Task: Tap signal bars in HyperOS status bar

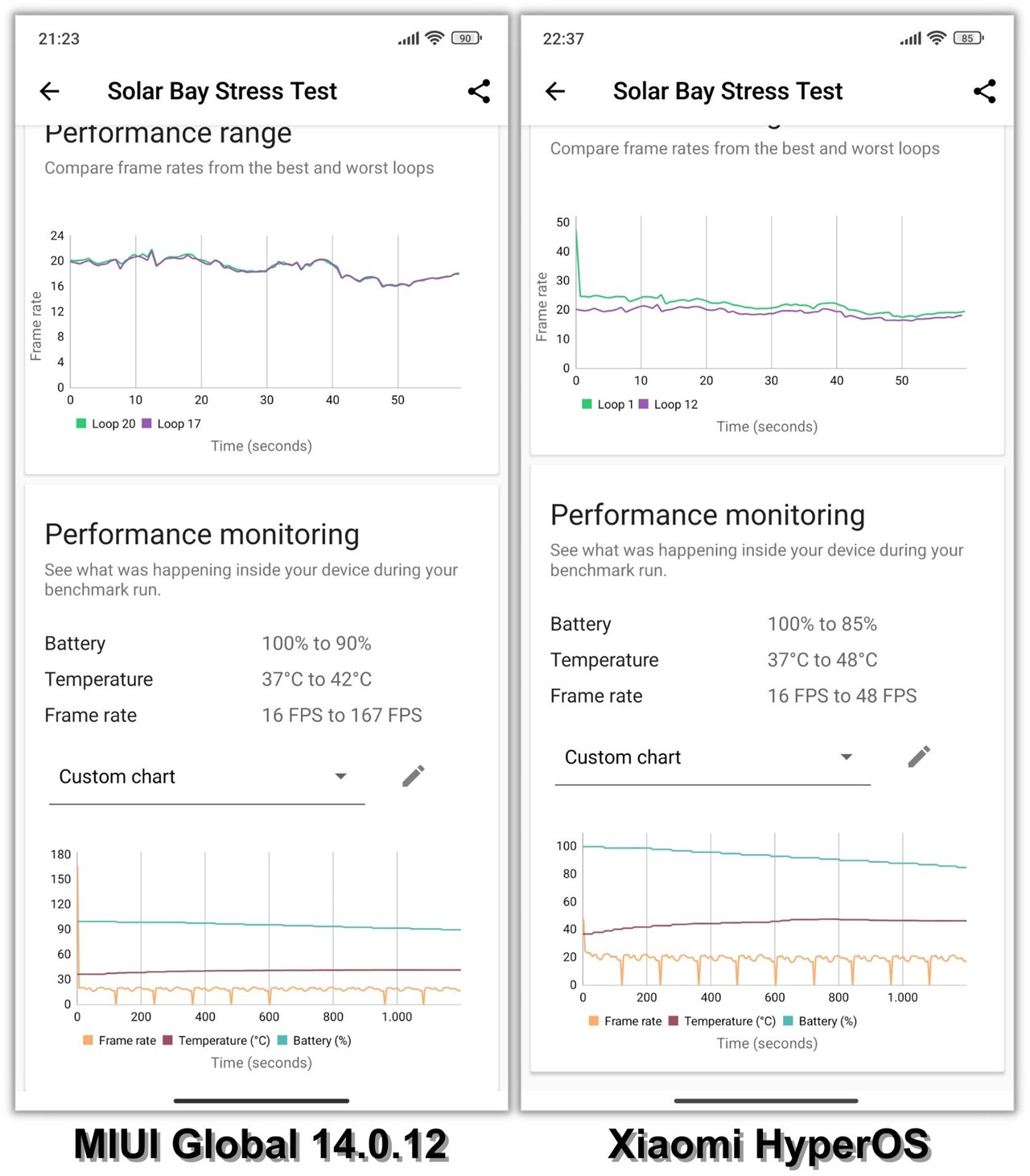Action: (x=911, y=38)
